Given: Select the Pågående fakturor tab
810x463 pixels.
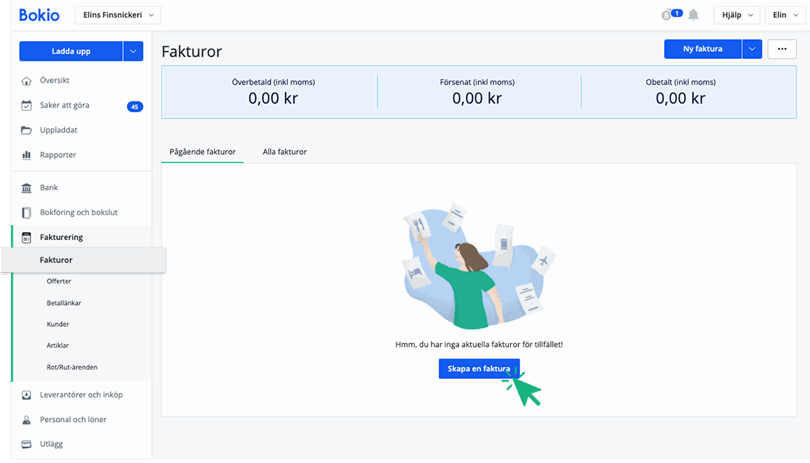Looking at the screenshot, I should pos(202,152).
